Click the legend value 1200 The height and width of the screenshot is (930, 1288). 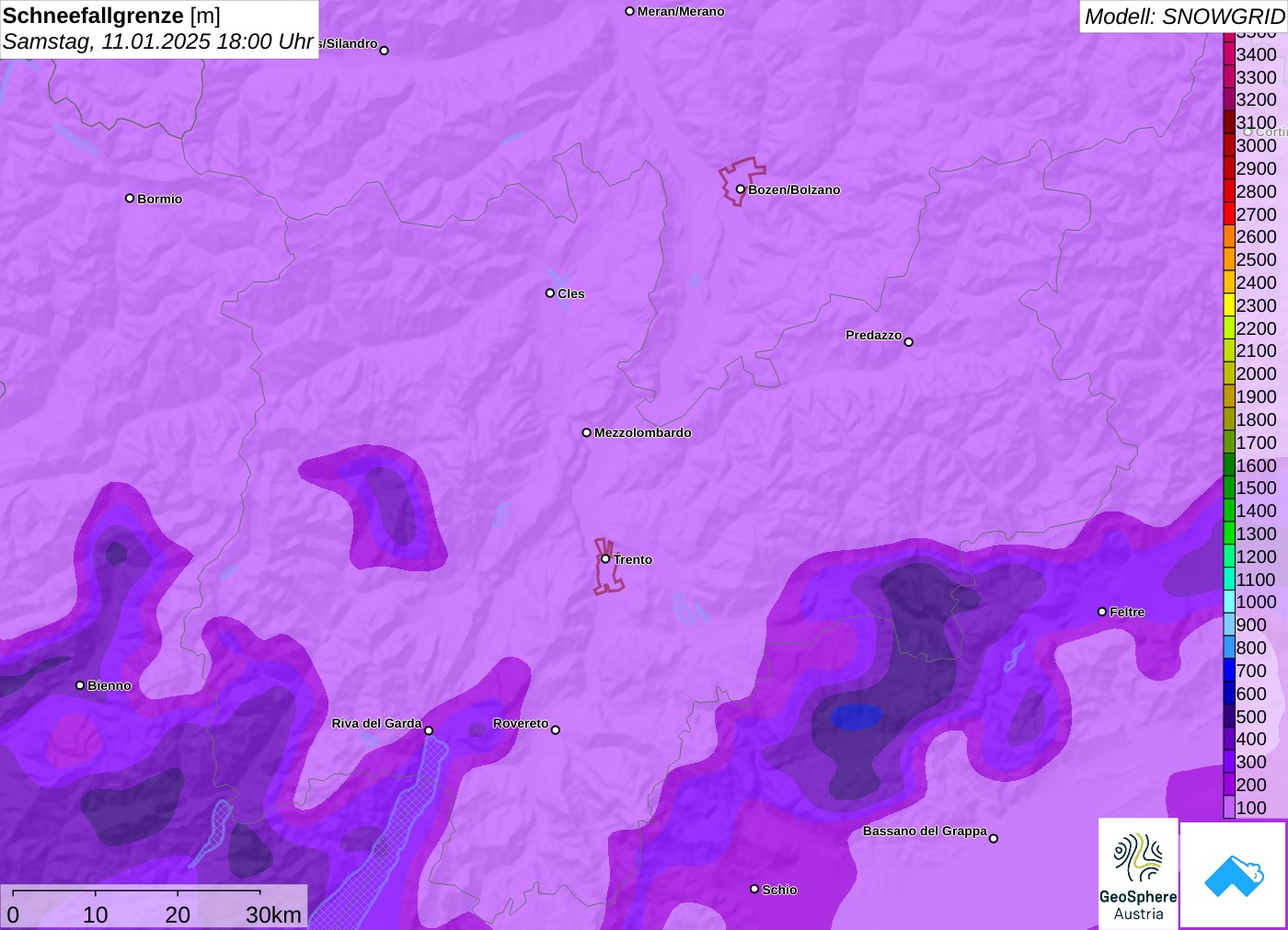coord(1256,557)
